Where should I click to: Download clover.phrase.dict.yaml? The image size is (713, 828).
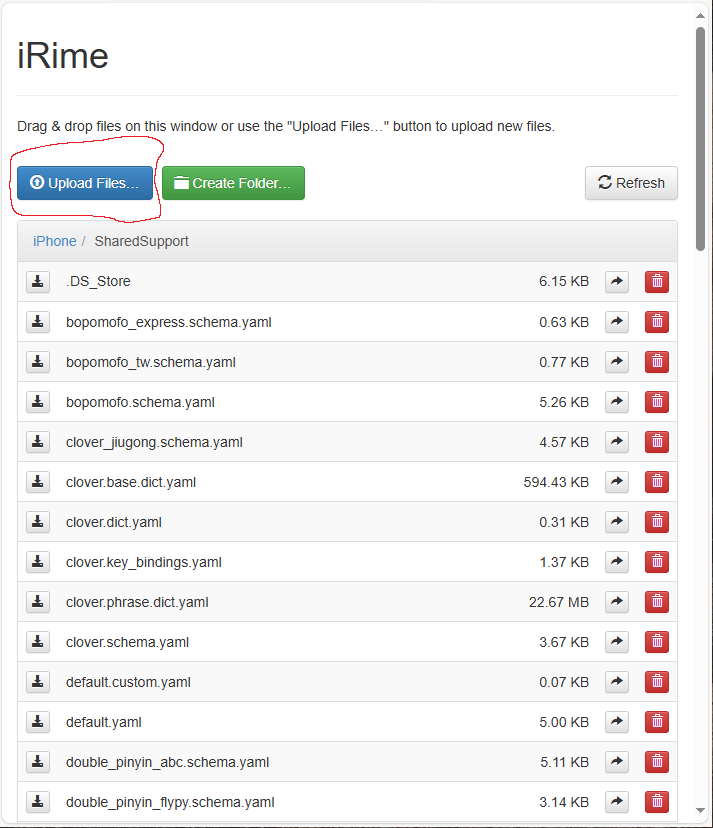pos(38,602)
